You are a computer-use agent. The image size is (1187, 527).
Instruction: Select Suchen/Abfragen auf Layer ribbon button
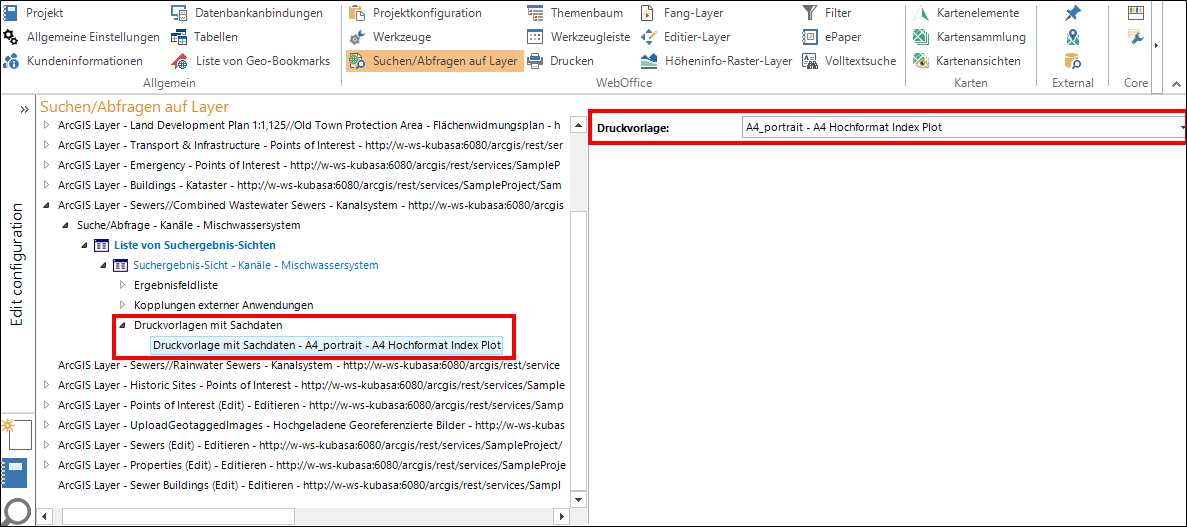(434, 61)
